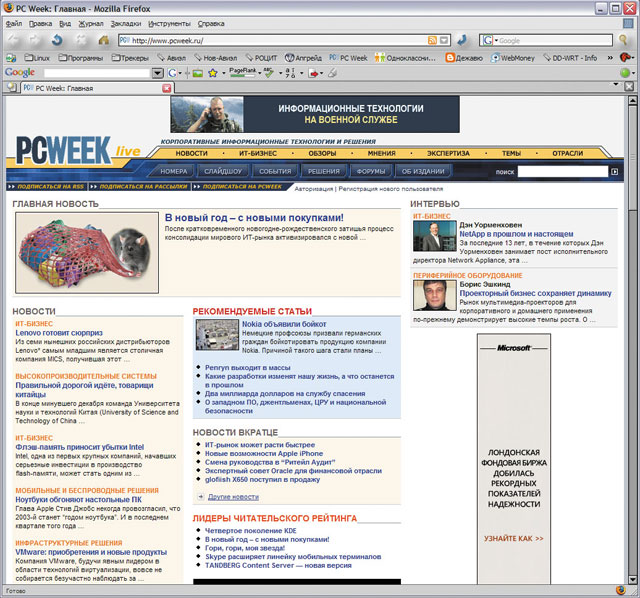Expand the spellcheck dropdown arrow
This screenshot has width=640, height=598.
coord(280,74)
